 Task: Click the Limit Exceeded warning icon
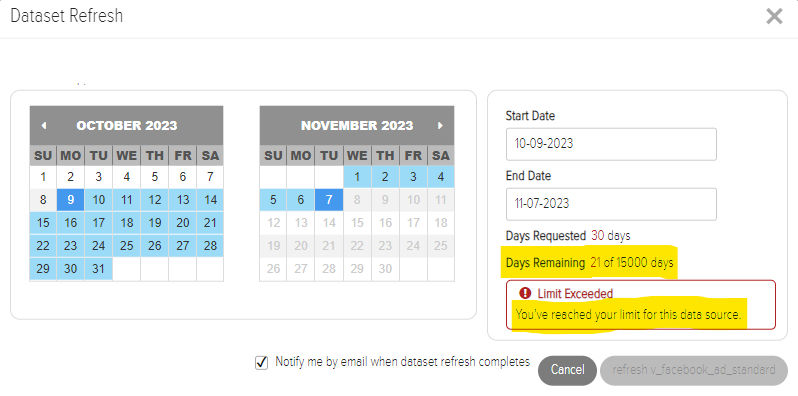(525, 293)
